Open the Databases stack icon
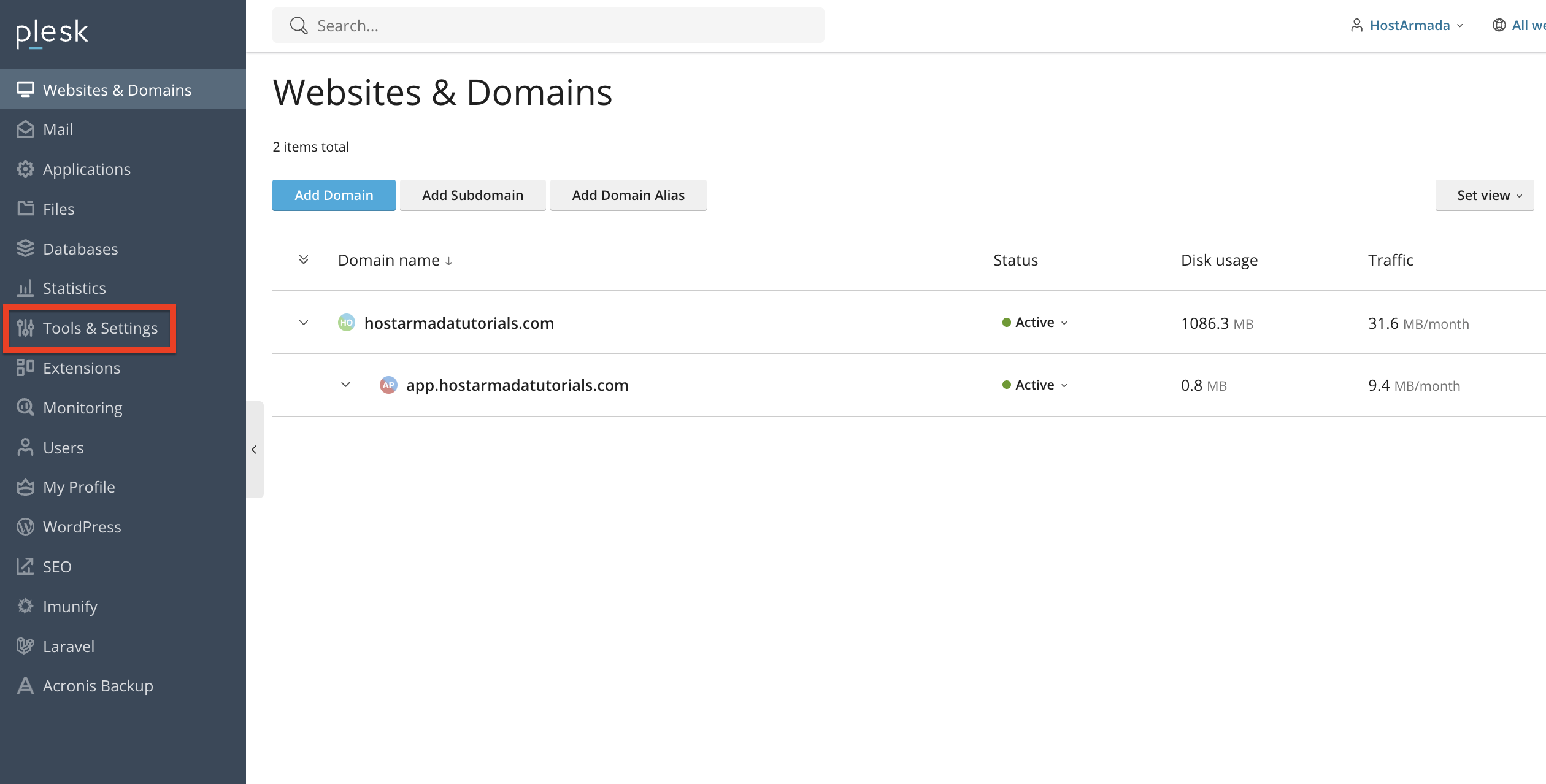 (x=25, y=248)
